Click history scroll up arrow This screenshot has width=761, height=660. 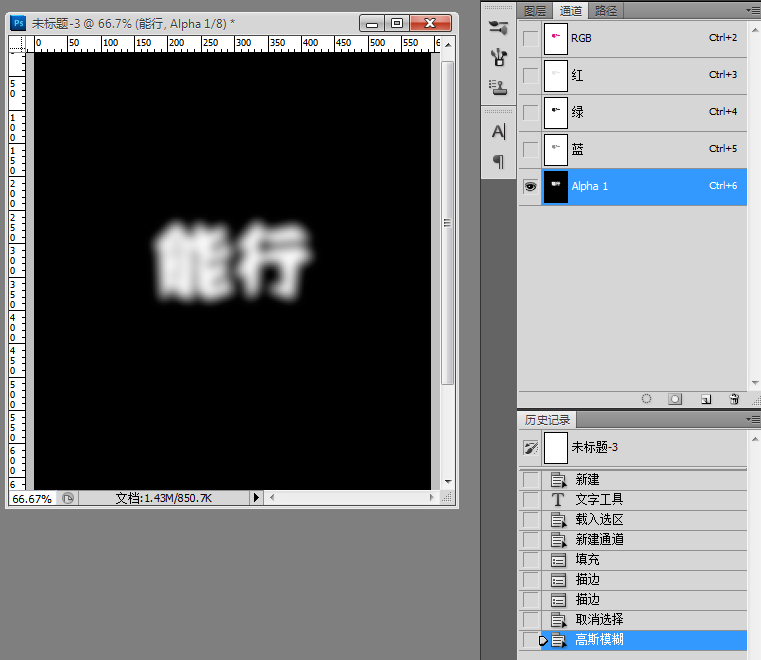pos(755,439)
